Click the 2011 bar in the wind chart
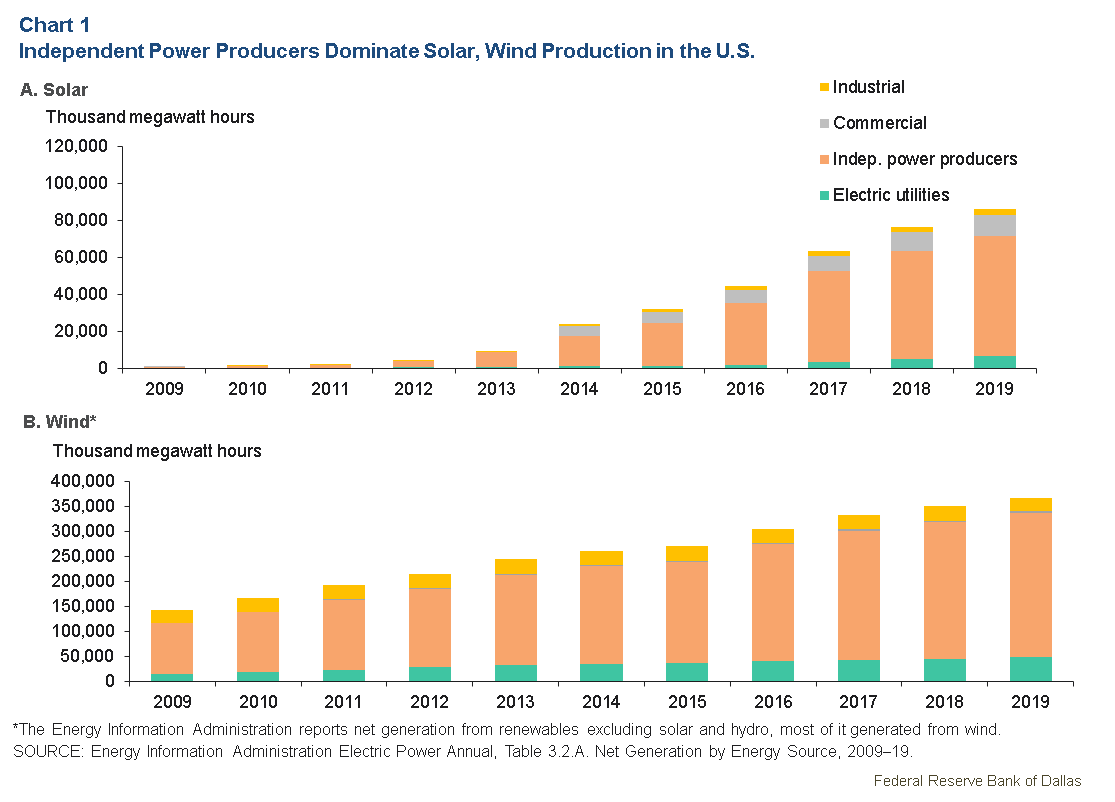This screenshot has width=1115, height=802. pos(344,633)
